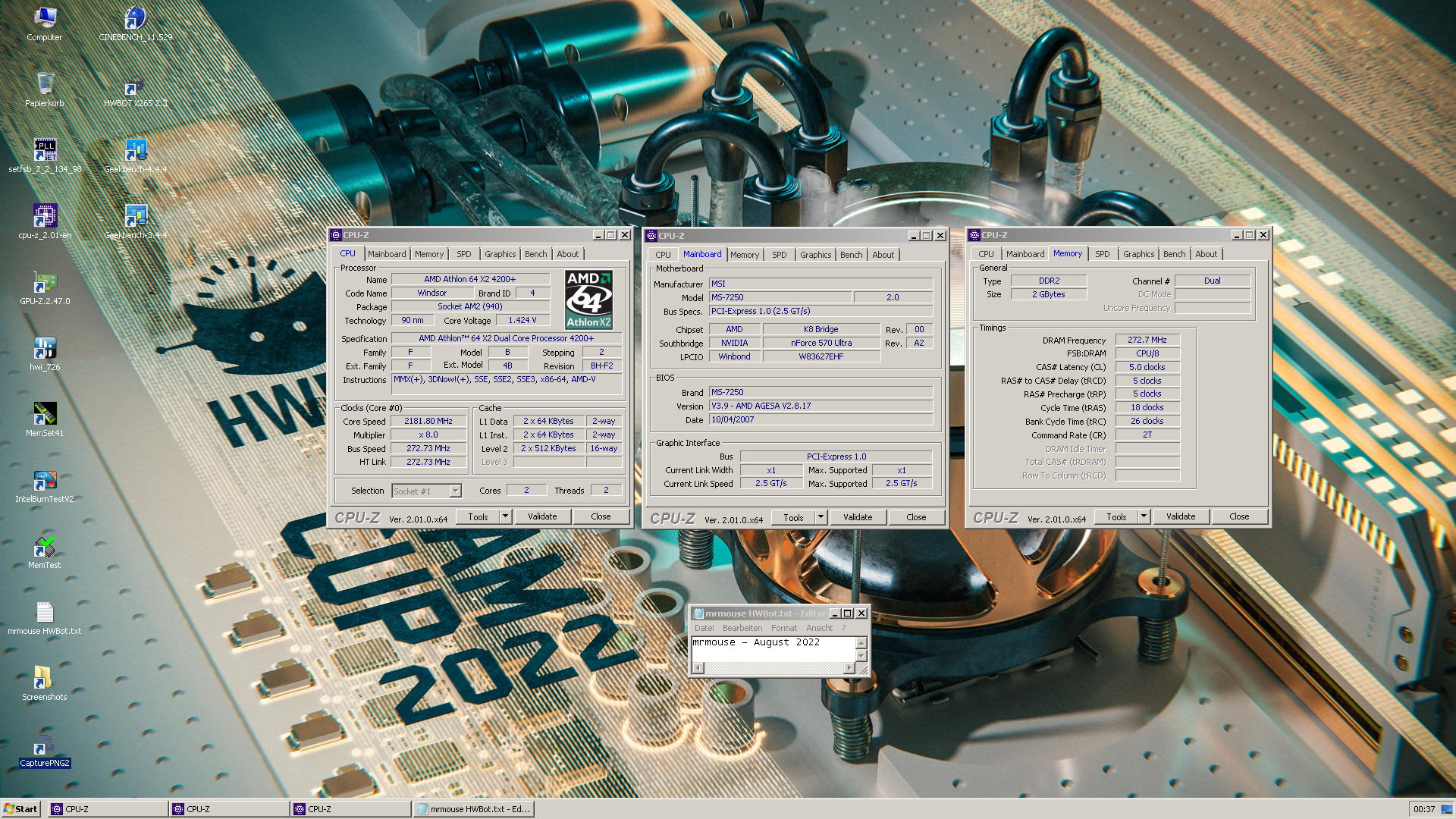Screen dimensions: 1456x819
Task: Switch to SPD tab in right CPU-Z window
Action: click(x=1103, y=254)
